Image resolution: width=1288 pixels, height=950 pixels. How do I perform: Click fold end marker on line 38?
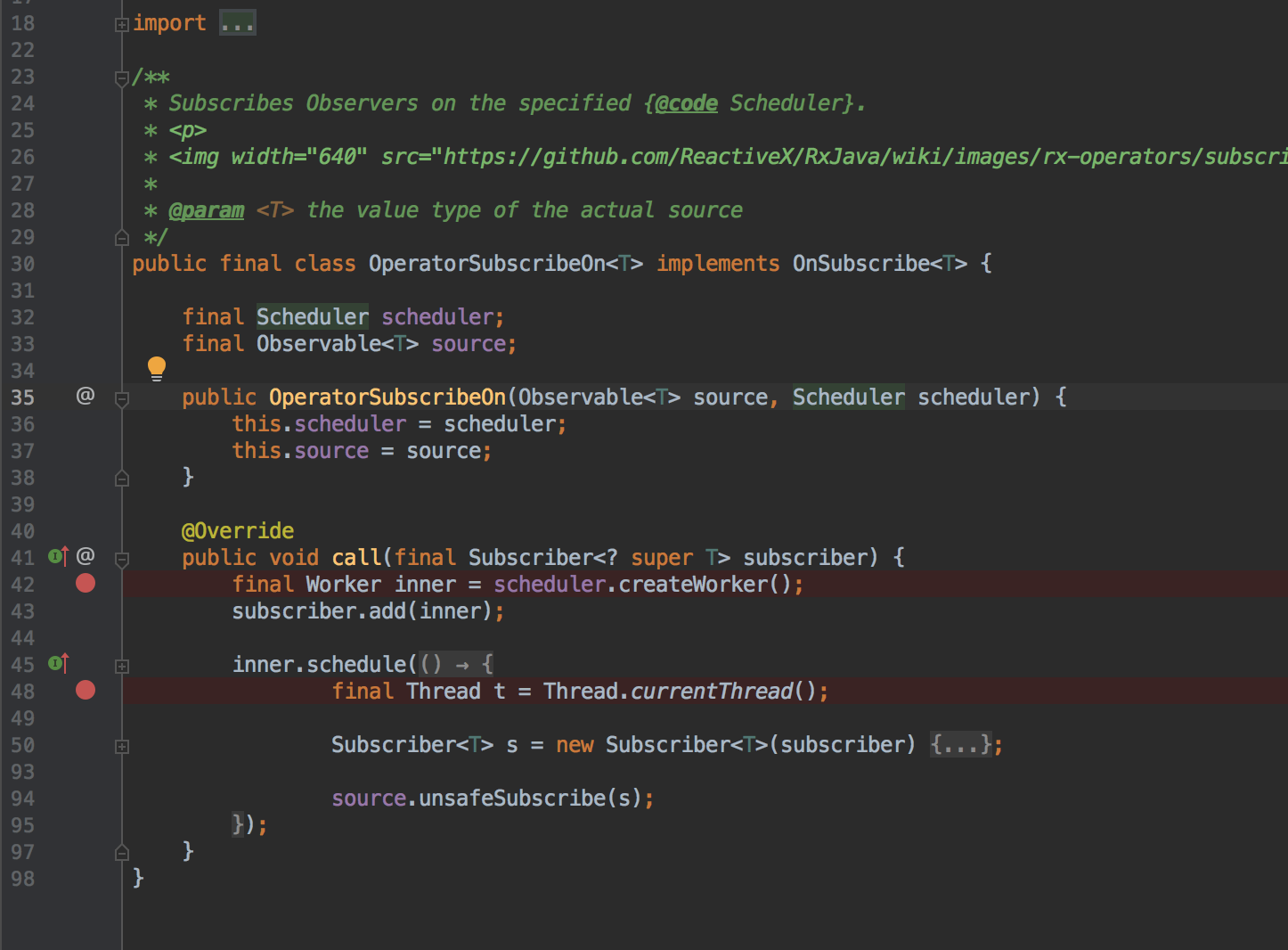122,479
